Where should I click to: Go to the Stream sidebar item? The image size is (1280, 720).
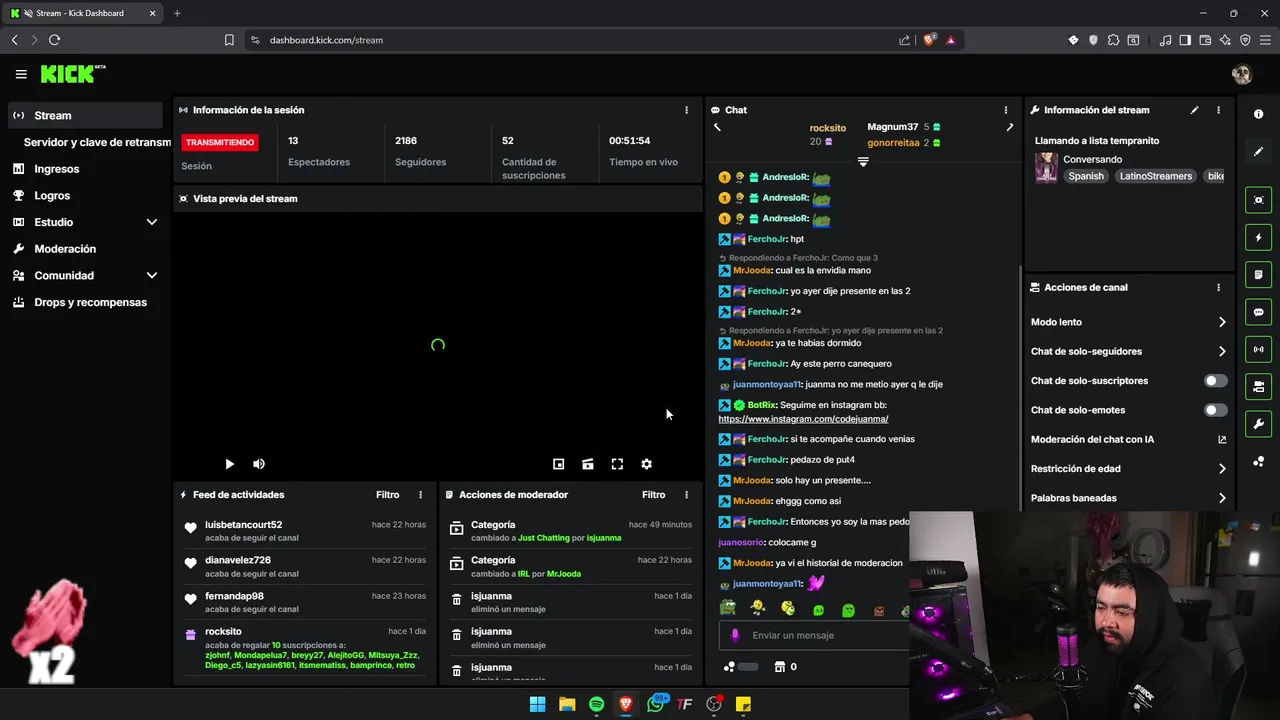85,115
